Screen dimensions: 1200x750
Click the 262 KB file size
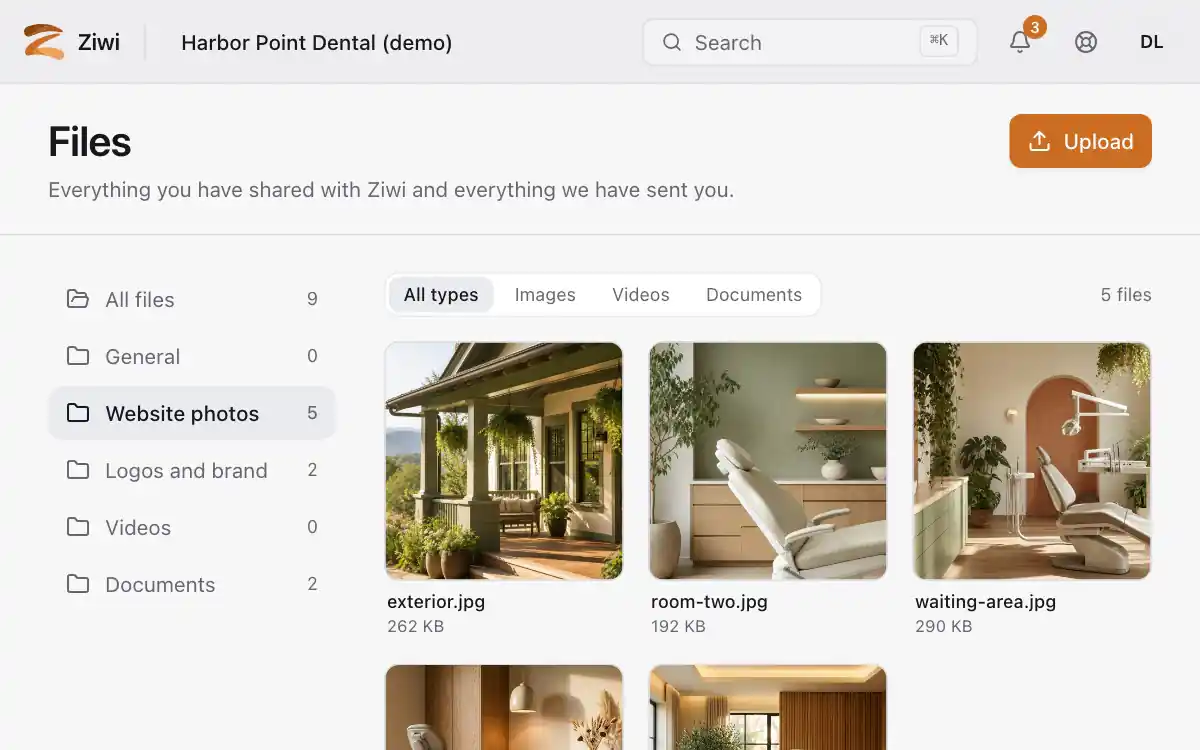click(415, 627)
